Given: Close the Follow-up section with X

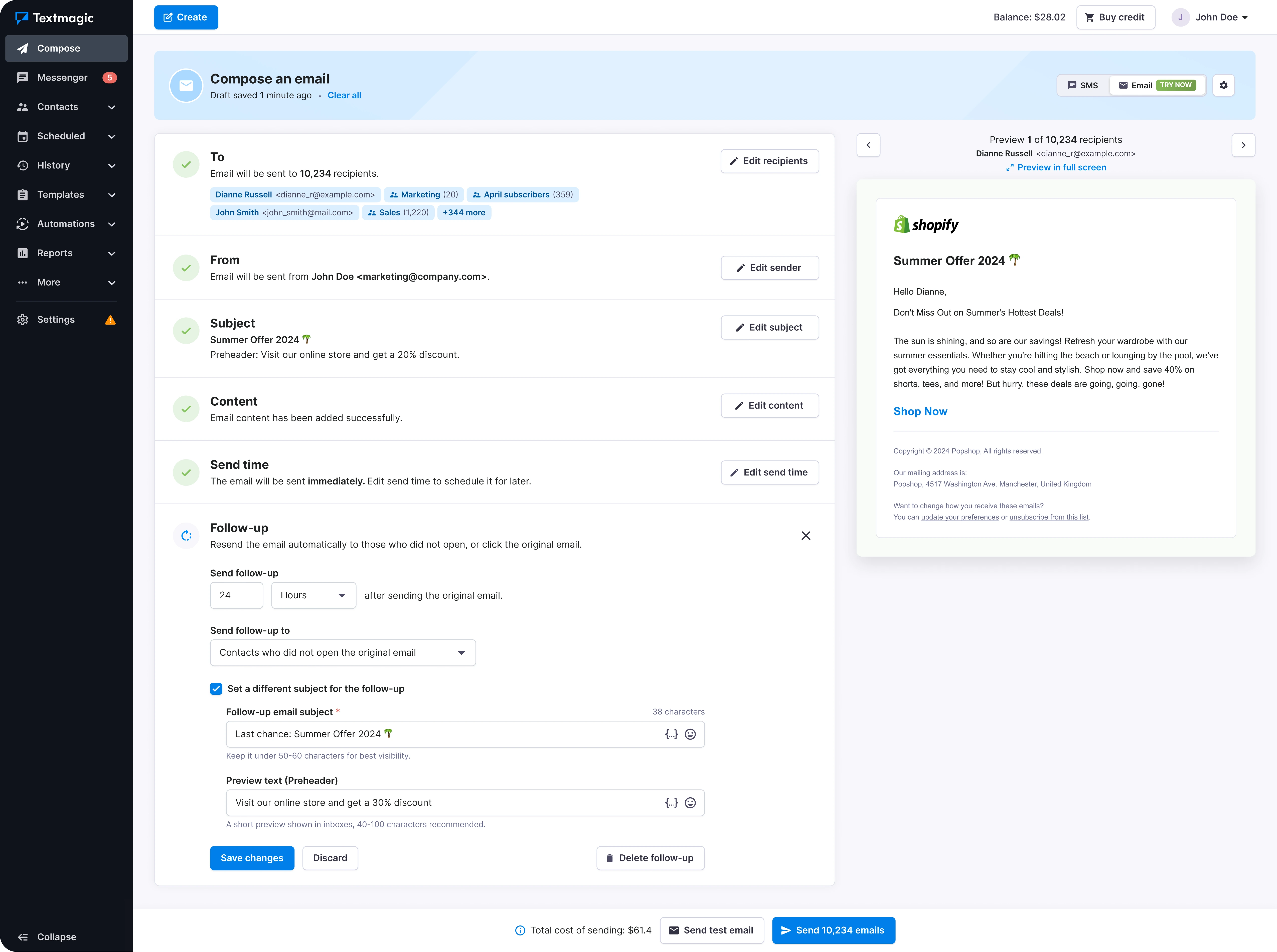Looking at the screenshot, I should tap(806, 536).
